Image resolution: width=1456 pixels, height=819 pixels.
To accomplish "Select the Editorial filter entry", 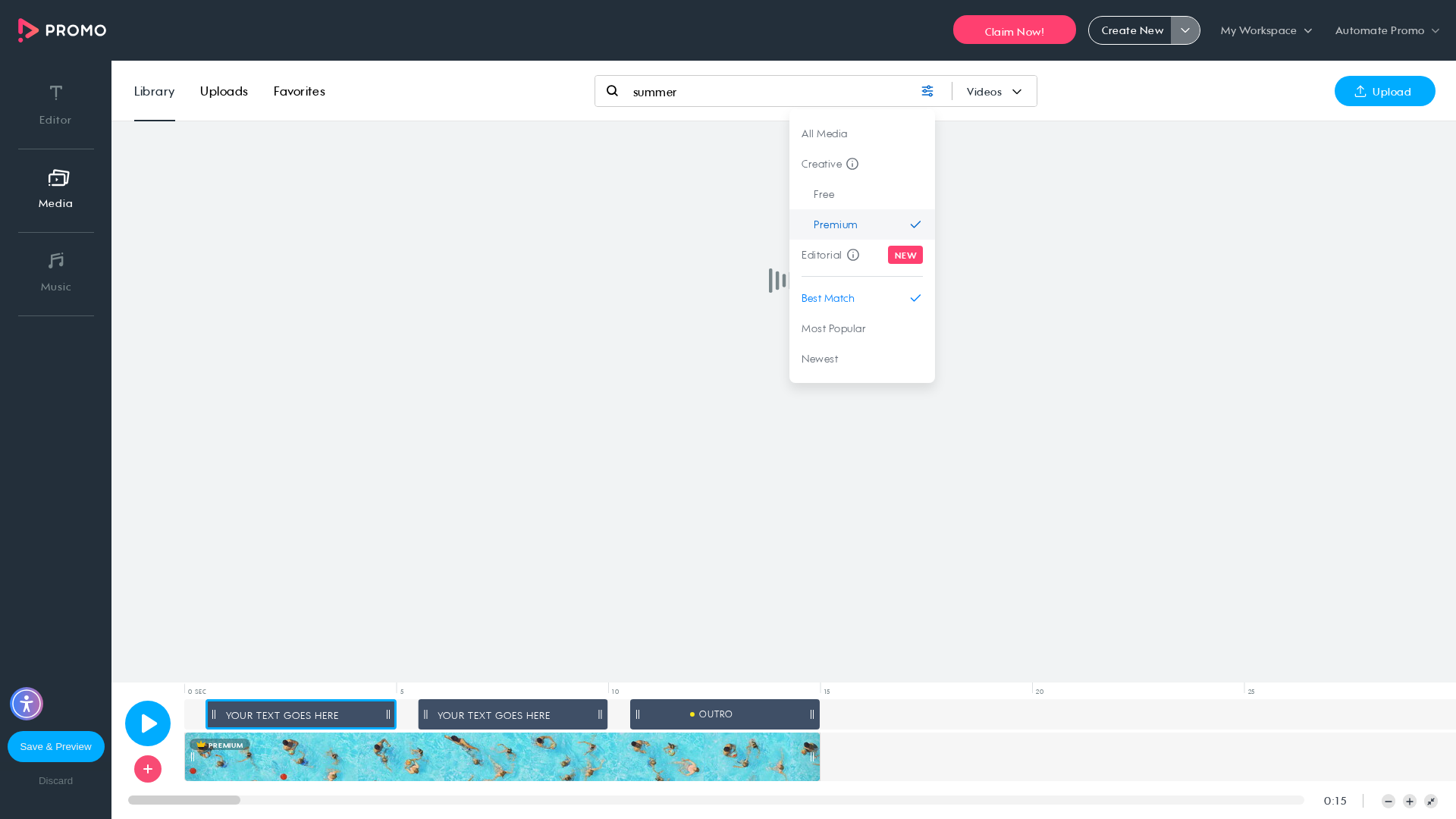I will [x=821, y=255].
